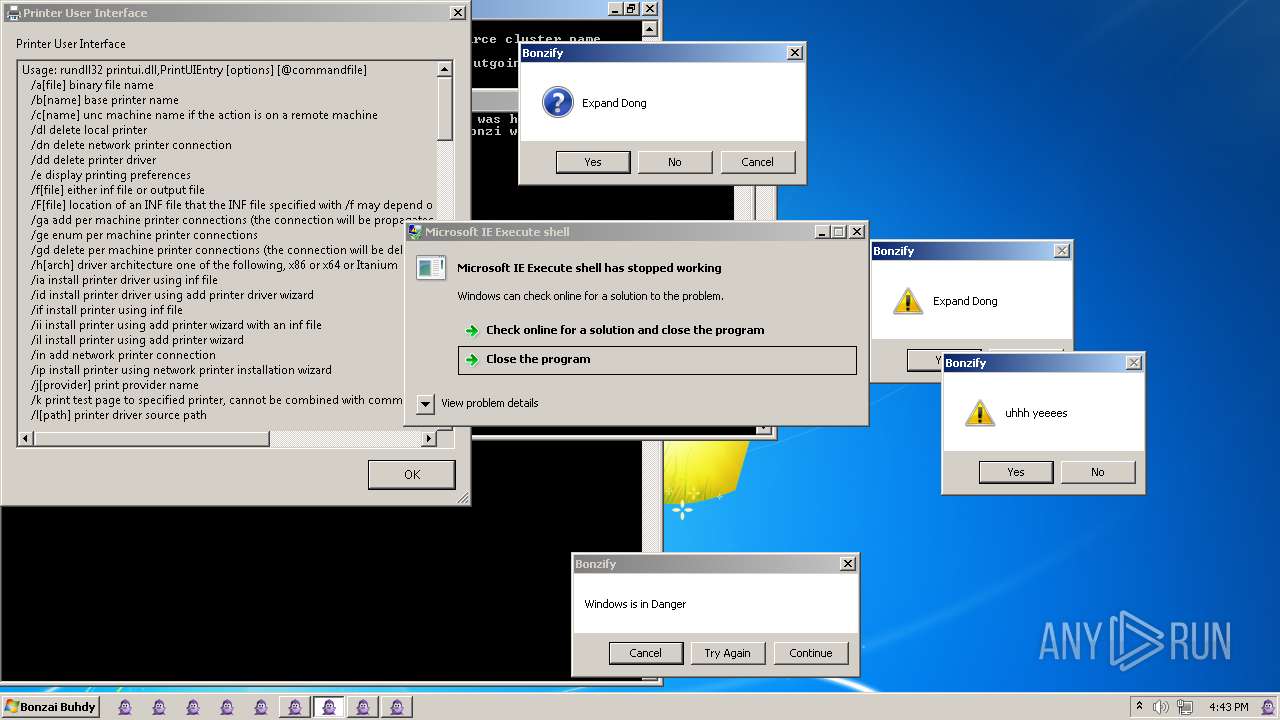
Task: Click green arrow beside Close the program
Action: 472,359
